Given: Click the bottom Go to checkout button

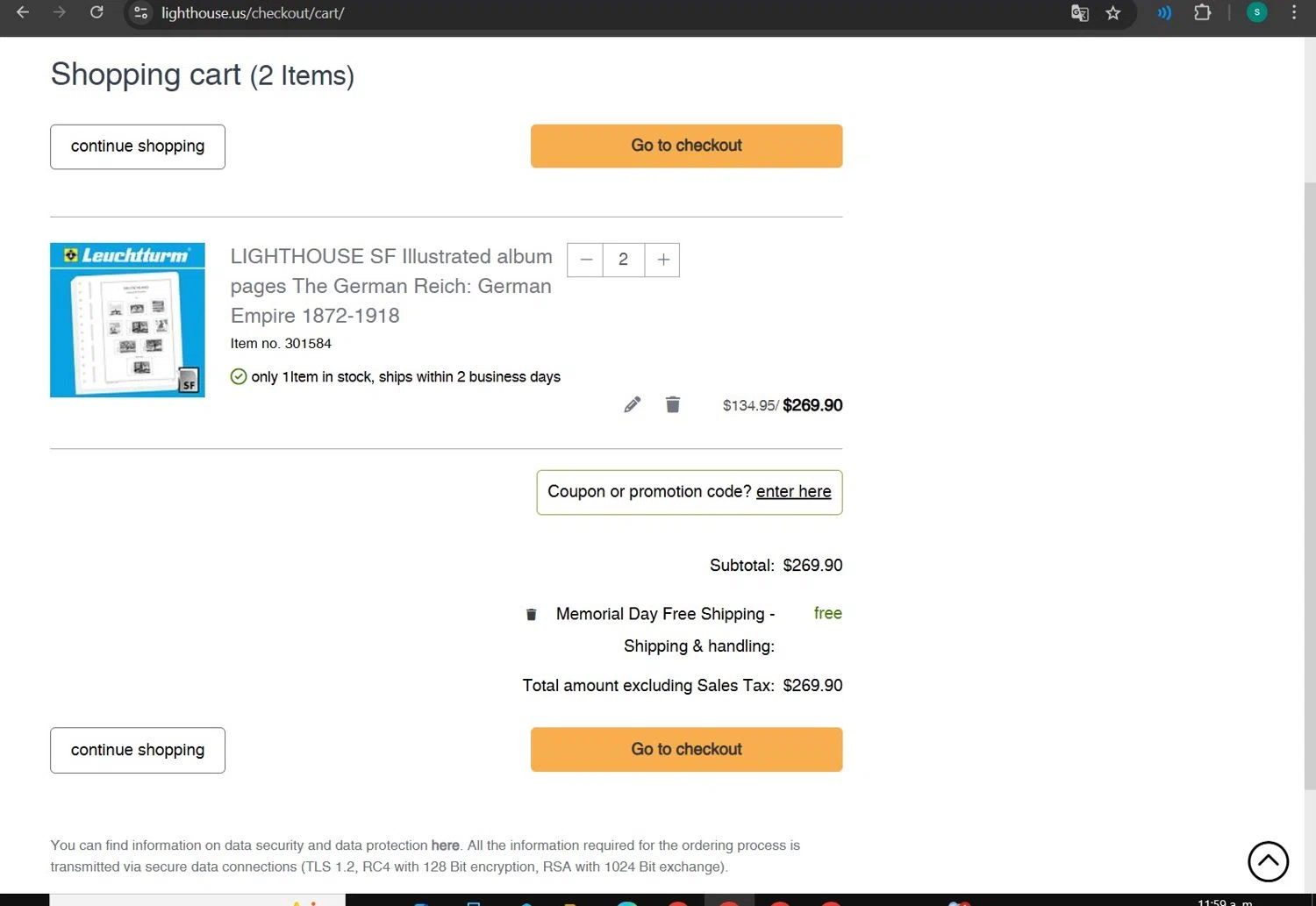Looking at the screenshot, I should (687, 749).
